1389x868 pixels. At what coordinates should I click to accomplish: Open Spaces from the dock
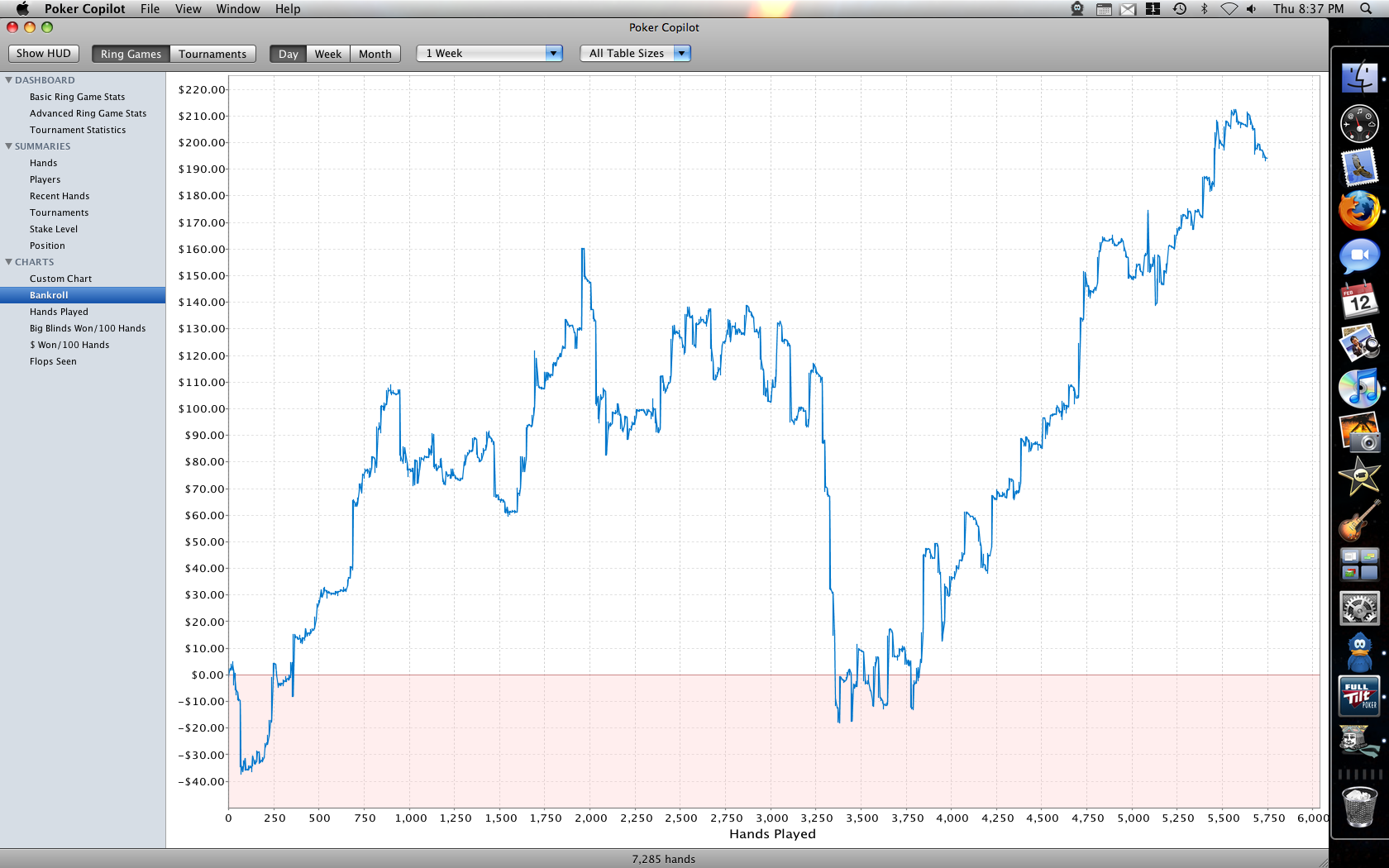[x=1359, y=565]
